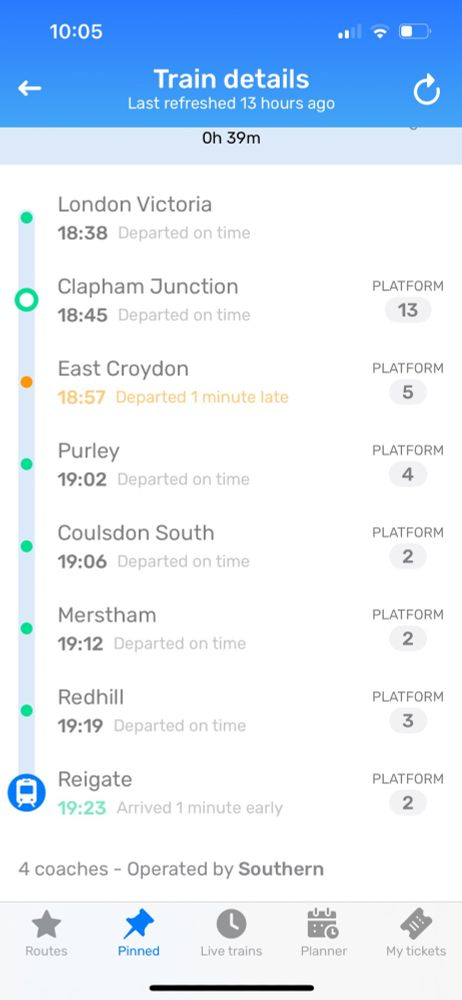Select the Purley station row
The width and height of the screenshot is (462, 1000).
click(x=231, y=464)
